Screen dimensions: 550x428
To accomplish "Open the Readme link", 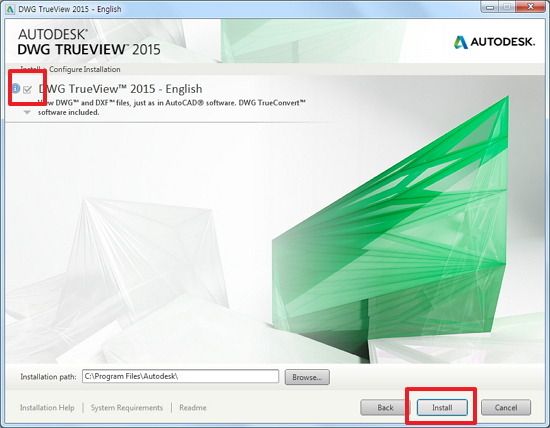I will coord(193,408).
